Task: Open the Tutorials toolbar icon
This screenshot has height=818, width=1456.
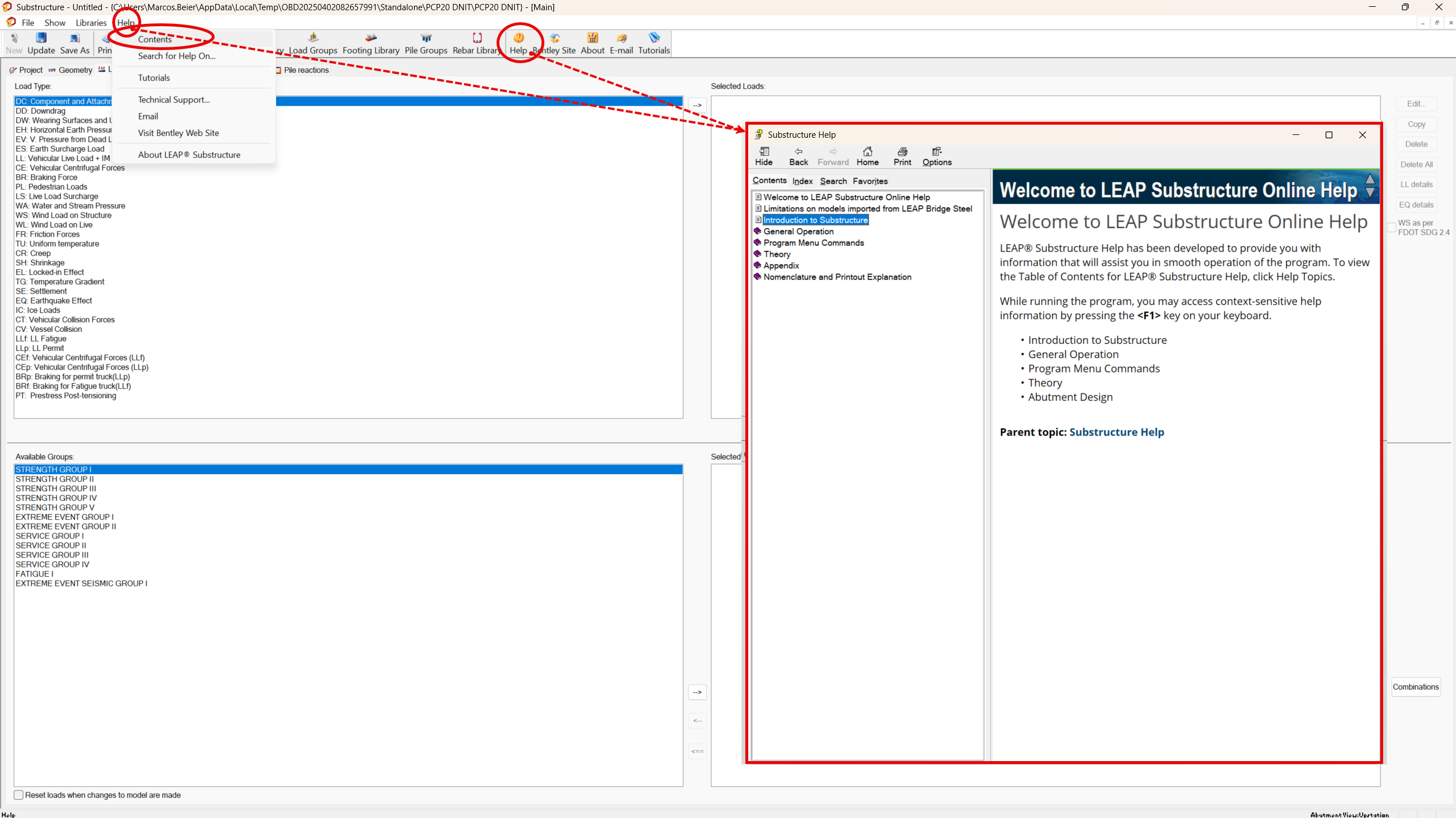Action: (654, 43)
